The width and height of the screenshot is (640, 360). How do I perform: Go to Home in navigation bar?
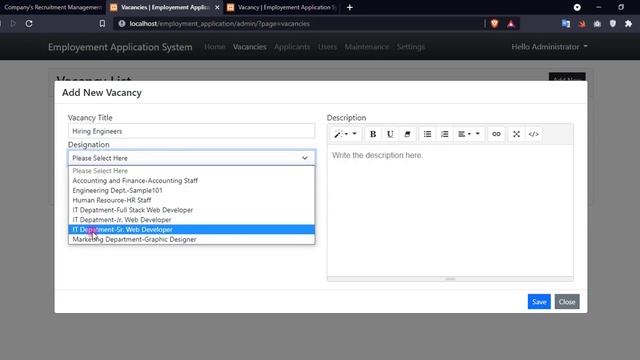[215, 47]
